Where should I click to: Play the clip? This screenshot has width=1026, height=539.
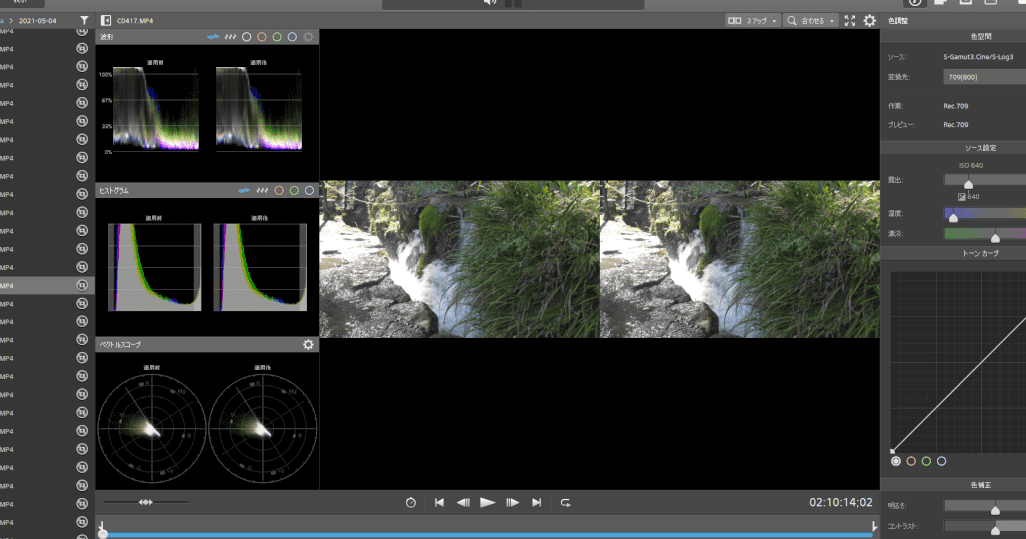488,503
